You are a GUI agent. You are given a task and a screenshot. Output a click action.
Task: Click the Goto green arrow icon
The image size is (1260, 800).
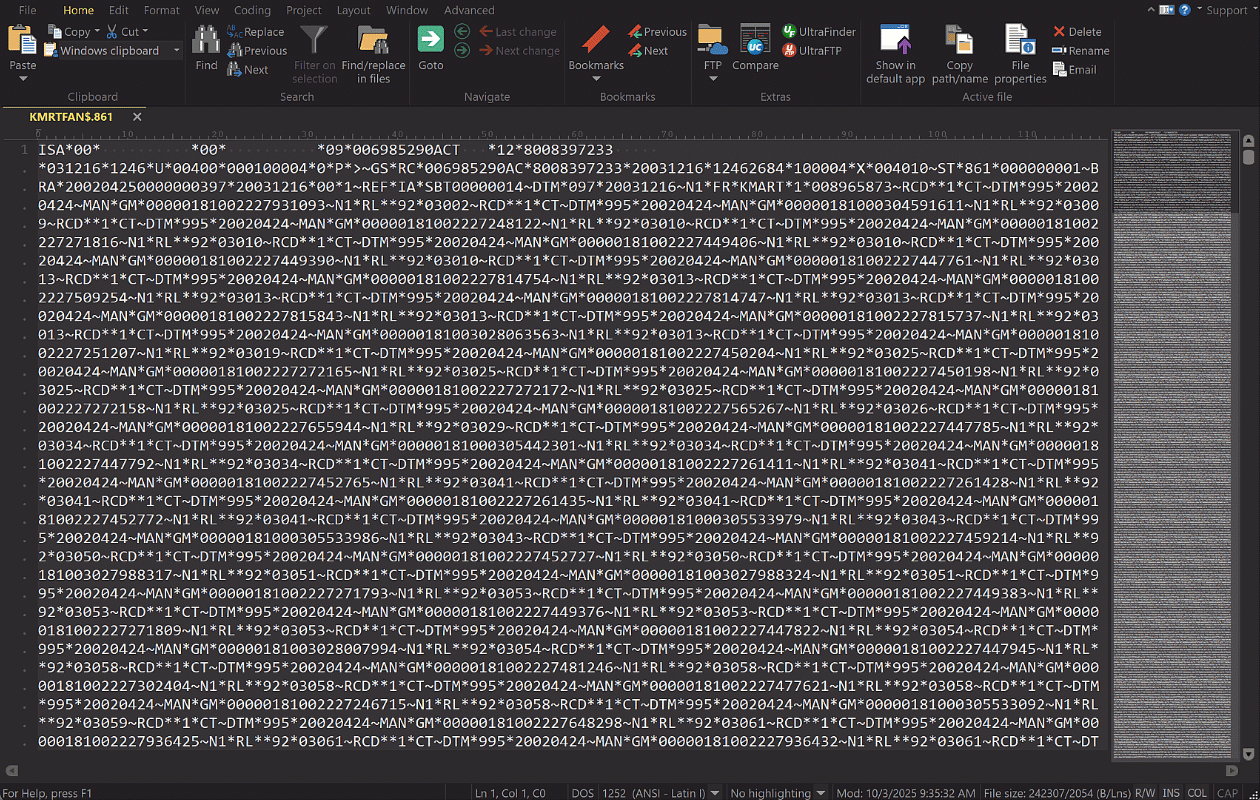click(x=430, y=40)
